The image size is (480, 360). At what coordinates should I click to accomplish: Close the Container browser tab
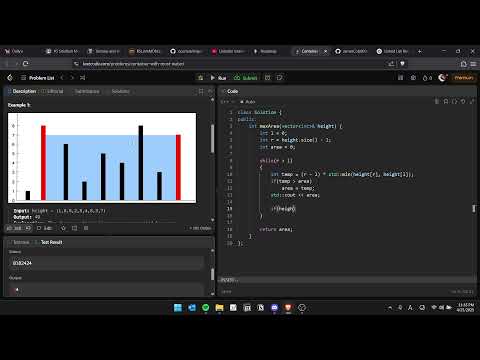[x=326, y=51]
